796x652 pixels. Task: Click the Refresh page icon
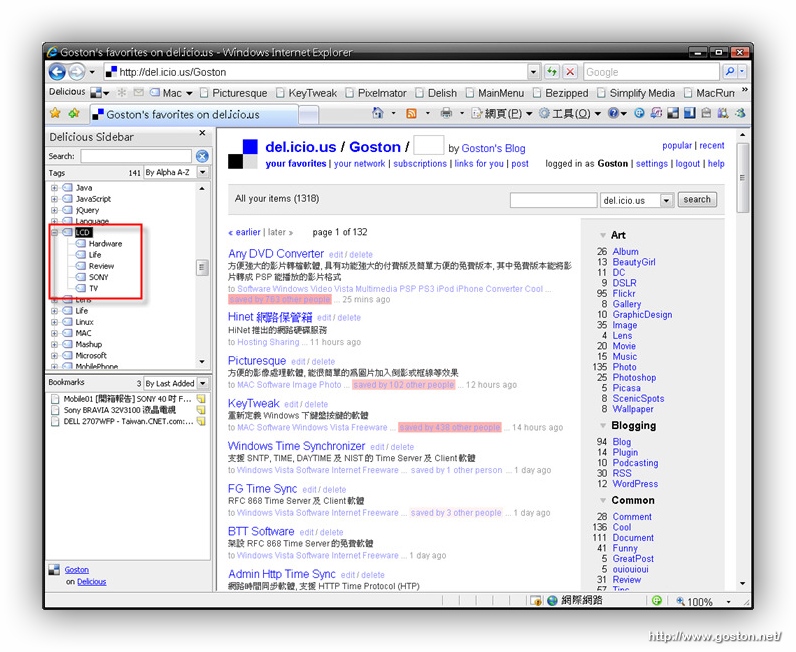551,72
